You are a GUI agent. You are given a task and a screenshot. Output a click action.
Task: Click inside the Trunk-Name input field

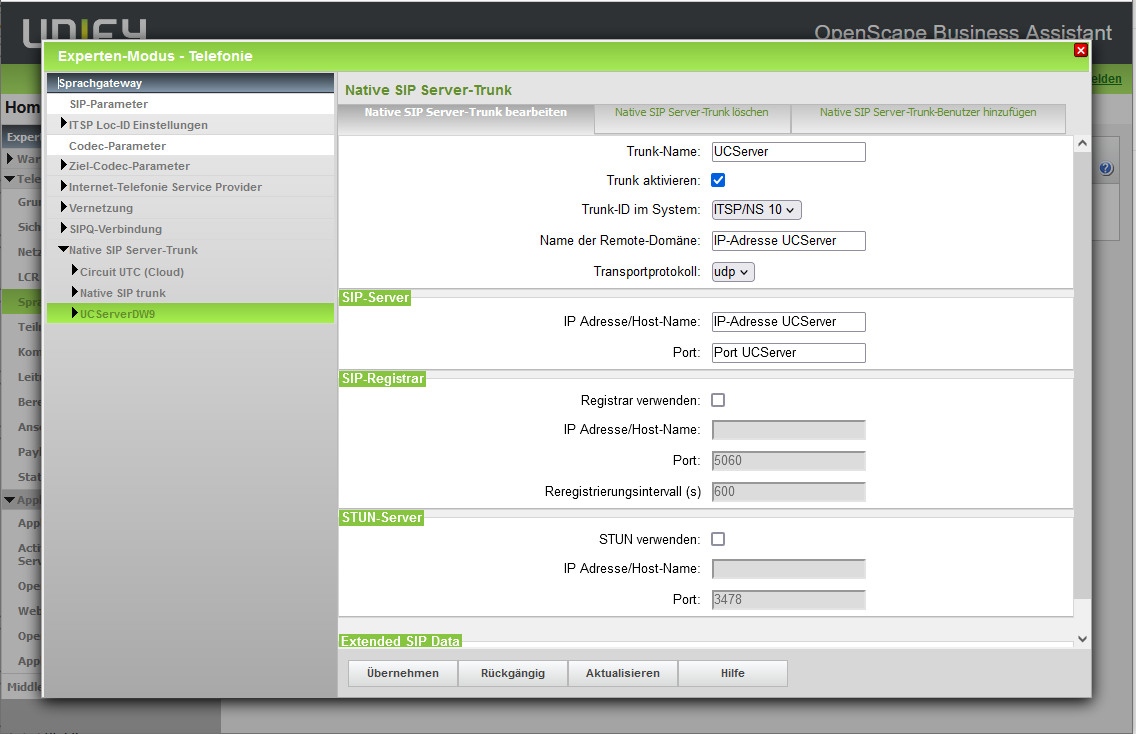788,152
